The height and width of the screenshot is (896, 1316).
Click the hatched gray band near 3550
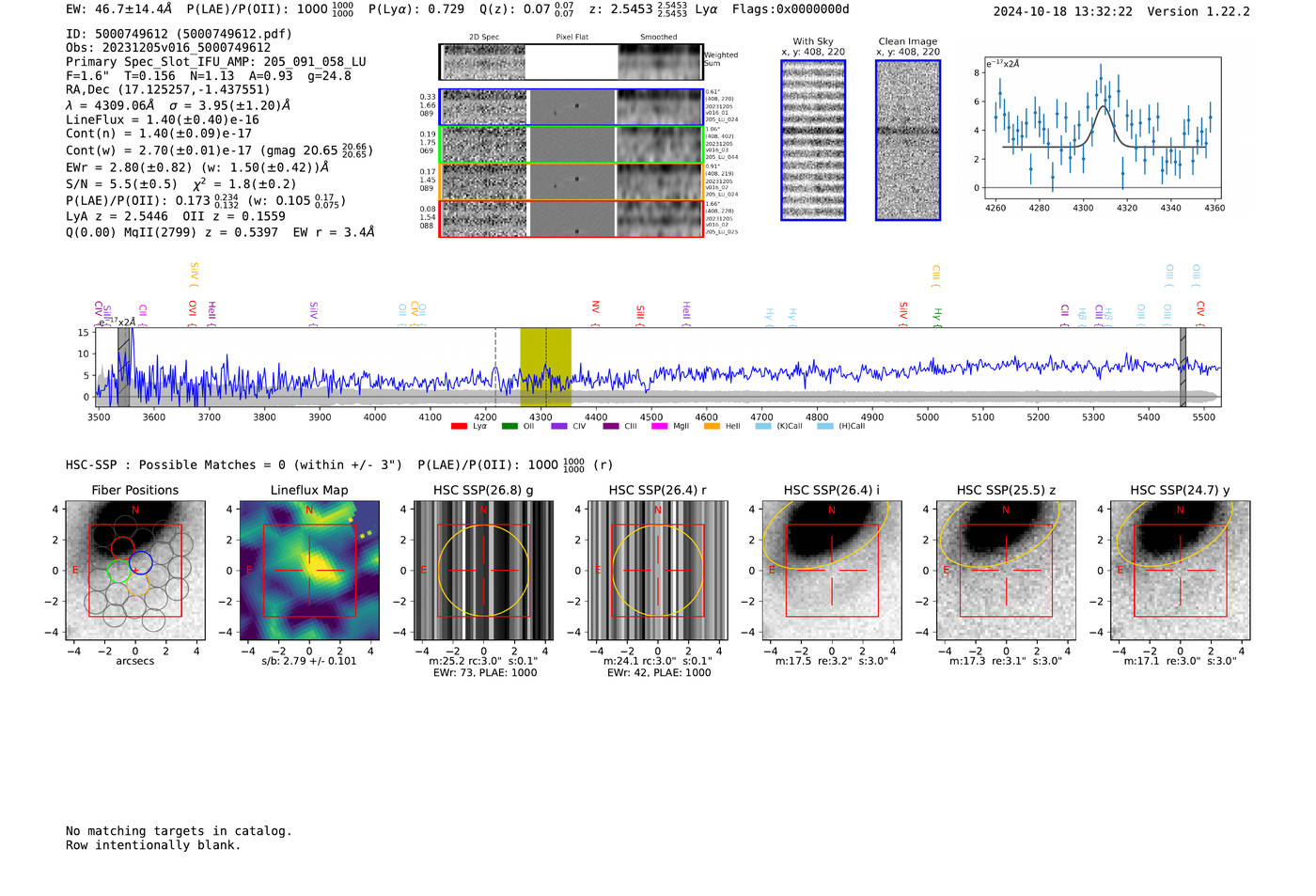click(123, 368)
